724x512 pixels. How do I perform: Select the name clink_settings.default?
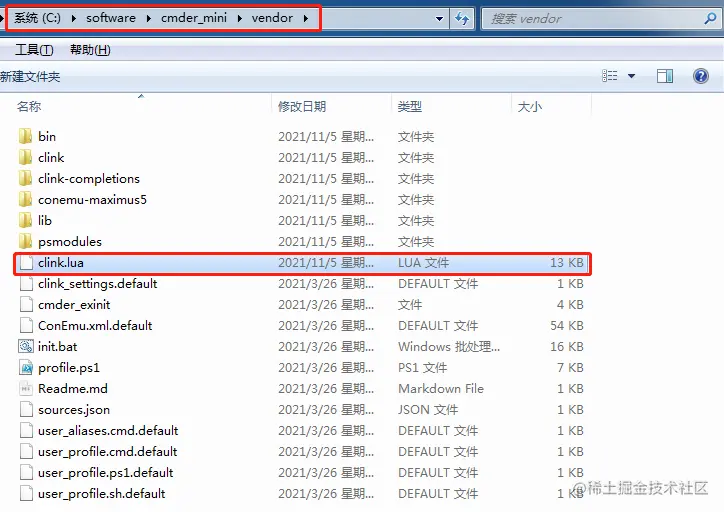[98, 284]
